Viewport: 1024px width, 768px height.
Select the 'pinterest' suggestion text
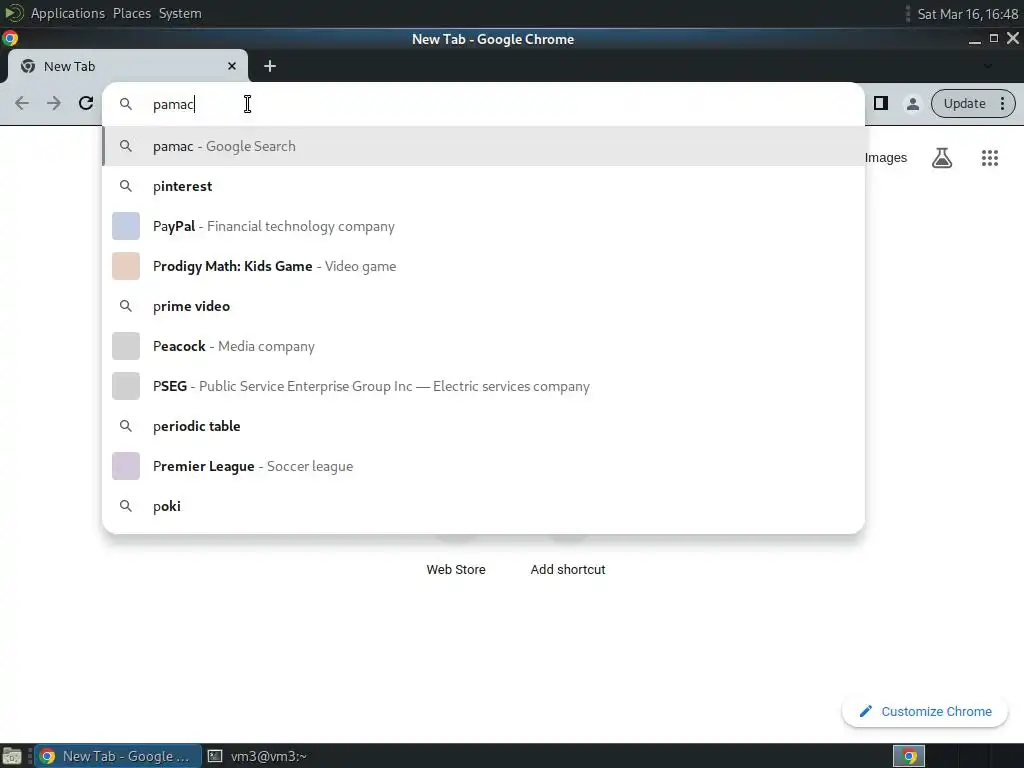pyautogui.click(x=182, y=186)
